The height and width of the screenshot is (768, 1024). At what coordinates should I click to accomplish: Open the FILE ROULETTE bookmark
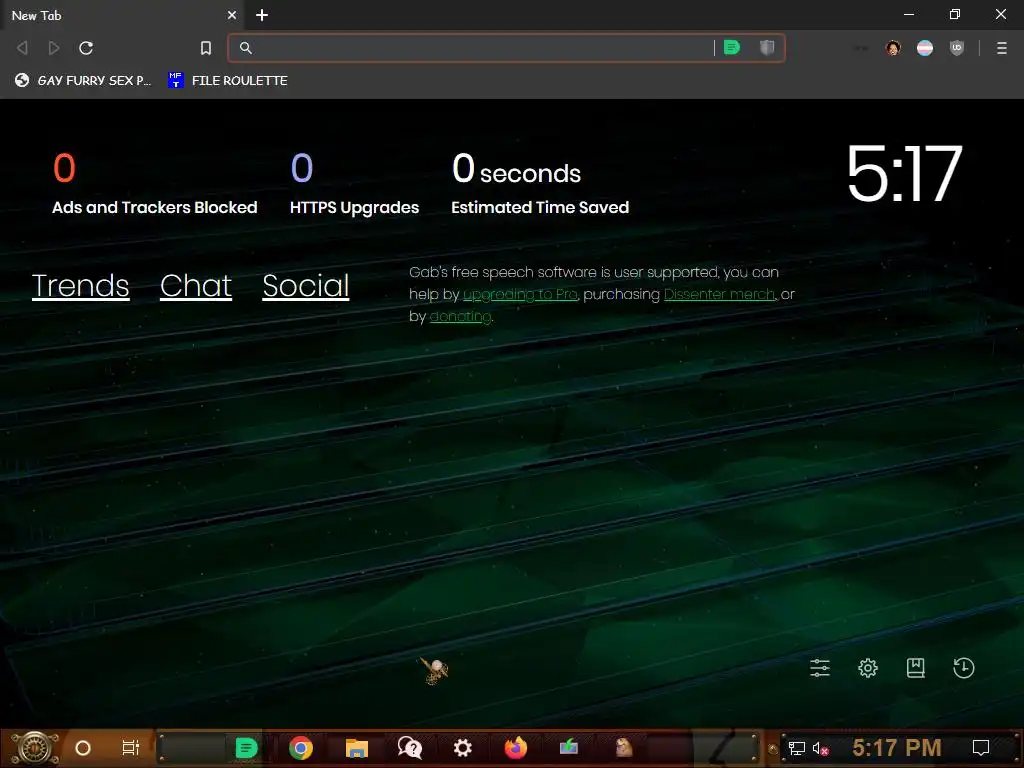(x=228, y=80)
